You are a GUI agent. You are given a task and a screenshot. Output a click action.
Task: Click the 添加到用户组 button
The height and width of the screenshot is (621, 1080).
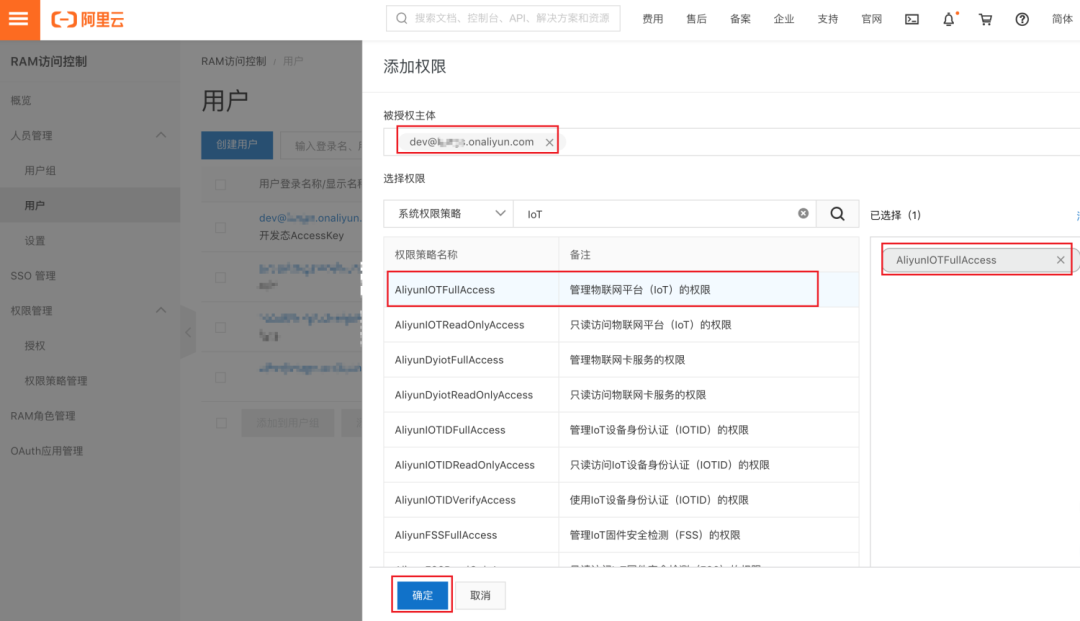288,423
